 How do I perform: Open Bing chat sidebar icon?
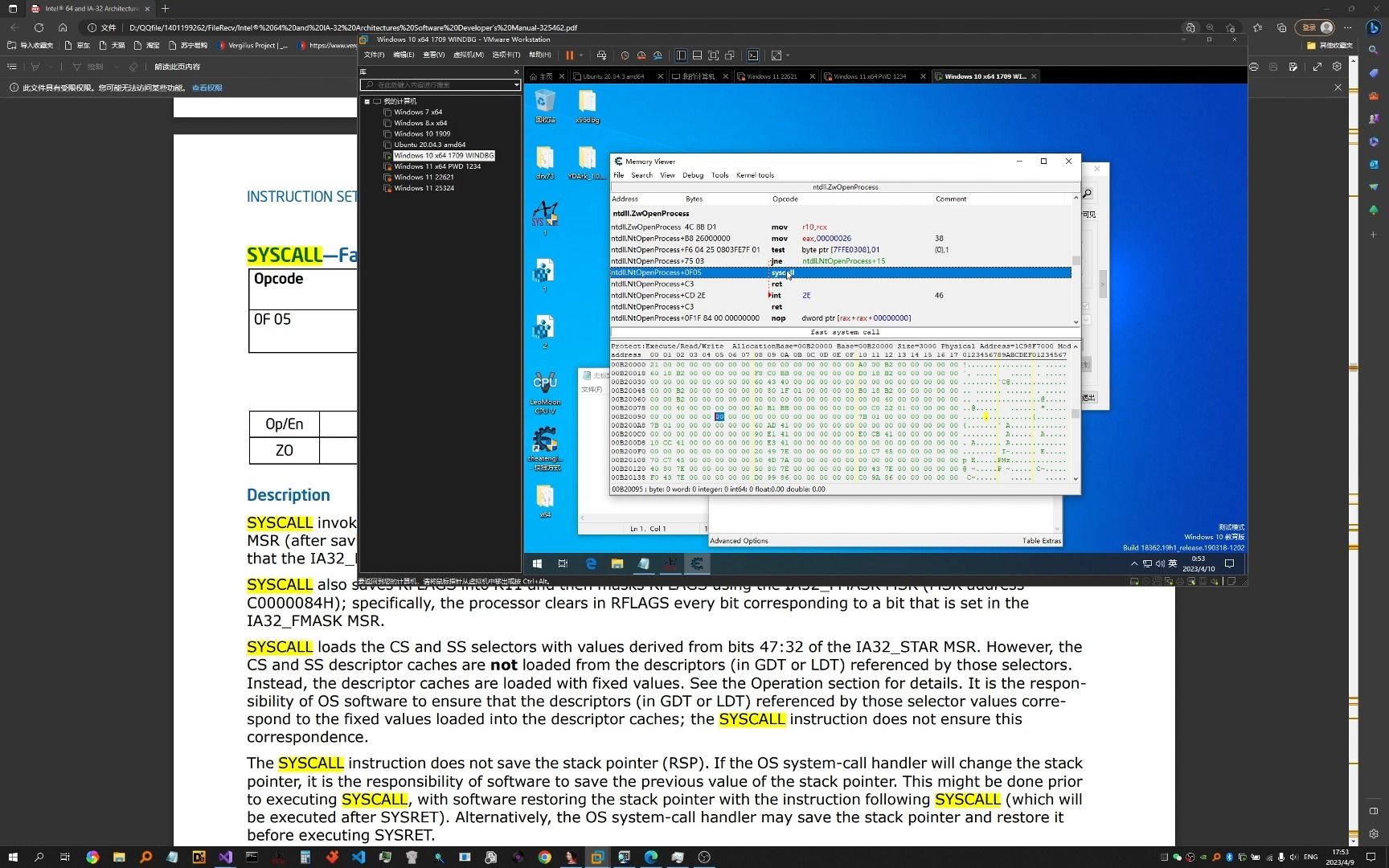pyautogui.click(x=1374, y=27)
